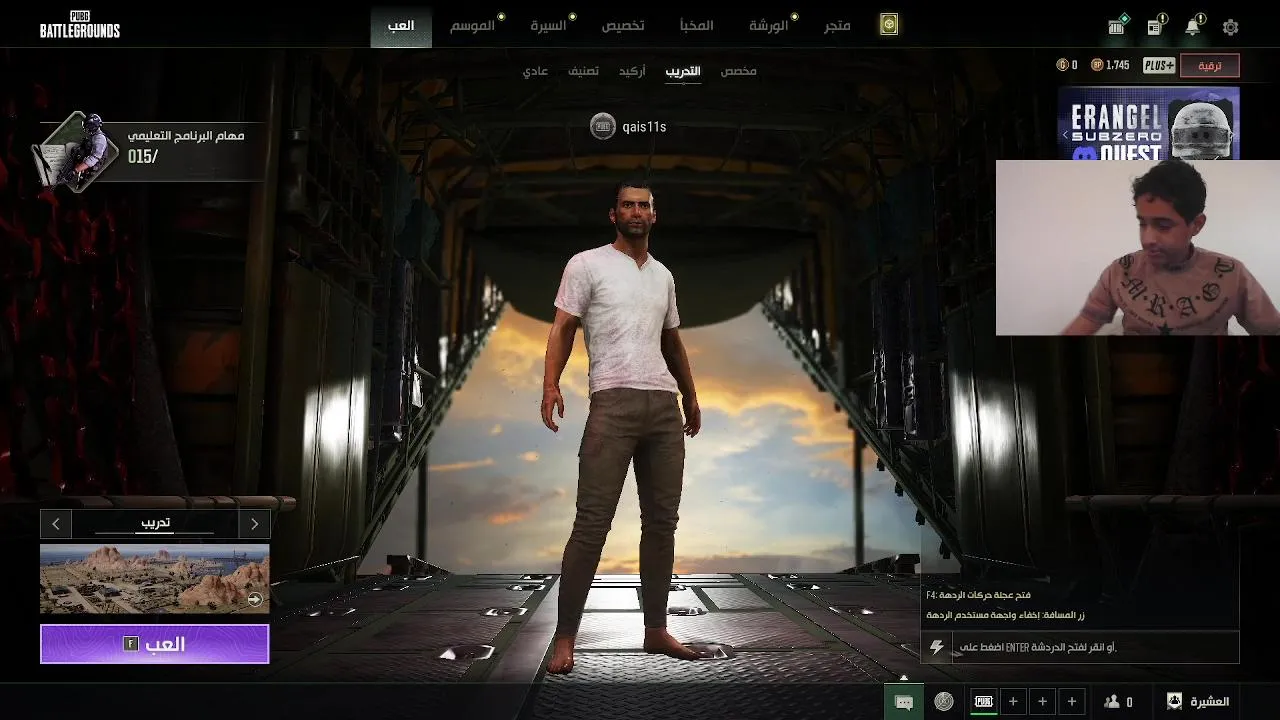Expand chat with small triangle above chat button
This screenshot has height=720, width=1280.
click(x=904, y=679)
